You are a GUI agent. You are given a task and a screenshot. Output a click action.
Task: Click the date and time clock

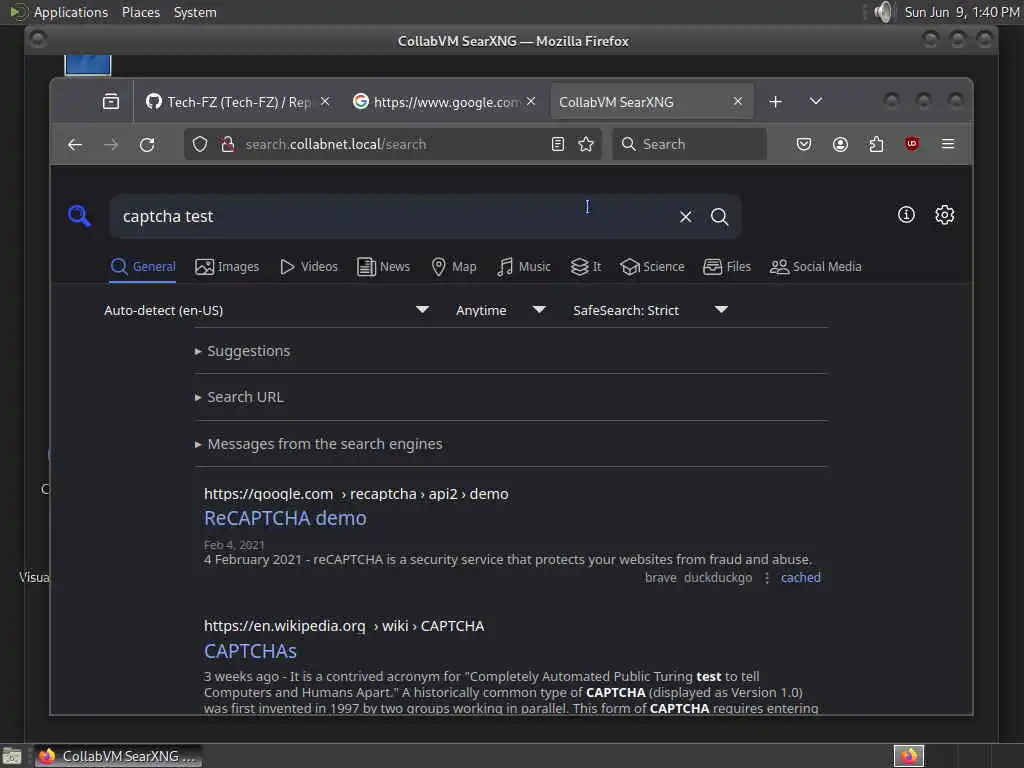pos(962,12)
